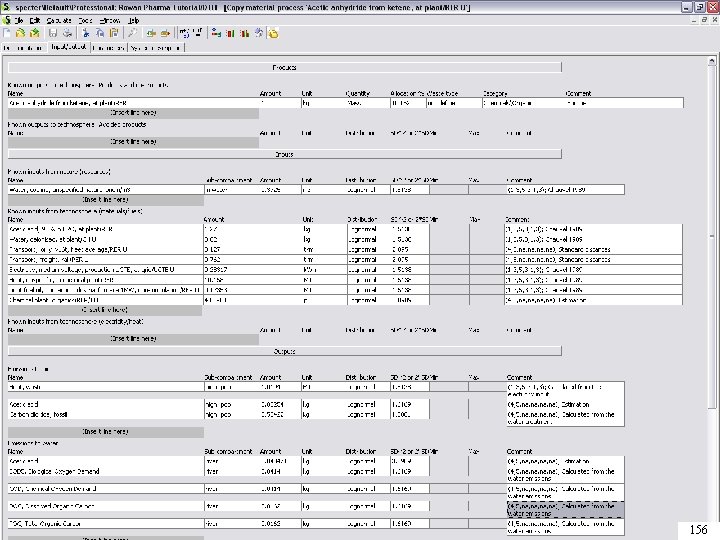Open the System description tab
The height and width of the screenshot is (540, 720).
coord(156,47)
